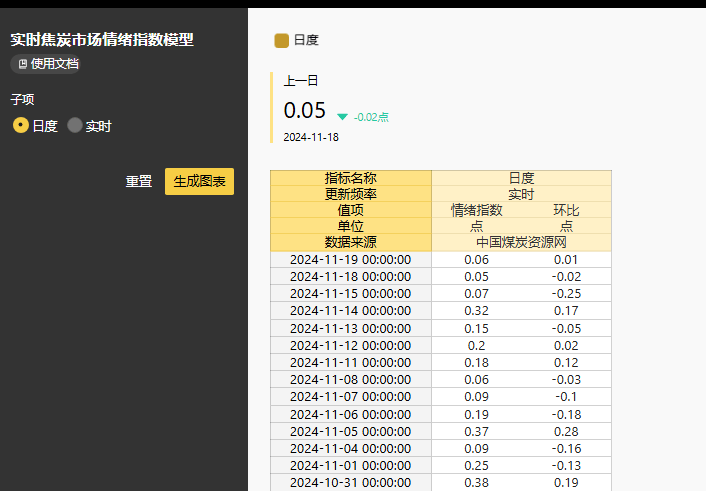706x491 pixels.
Task: Click the 数据来源 header row label
Action: [x=350, y=242]
